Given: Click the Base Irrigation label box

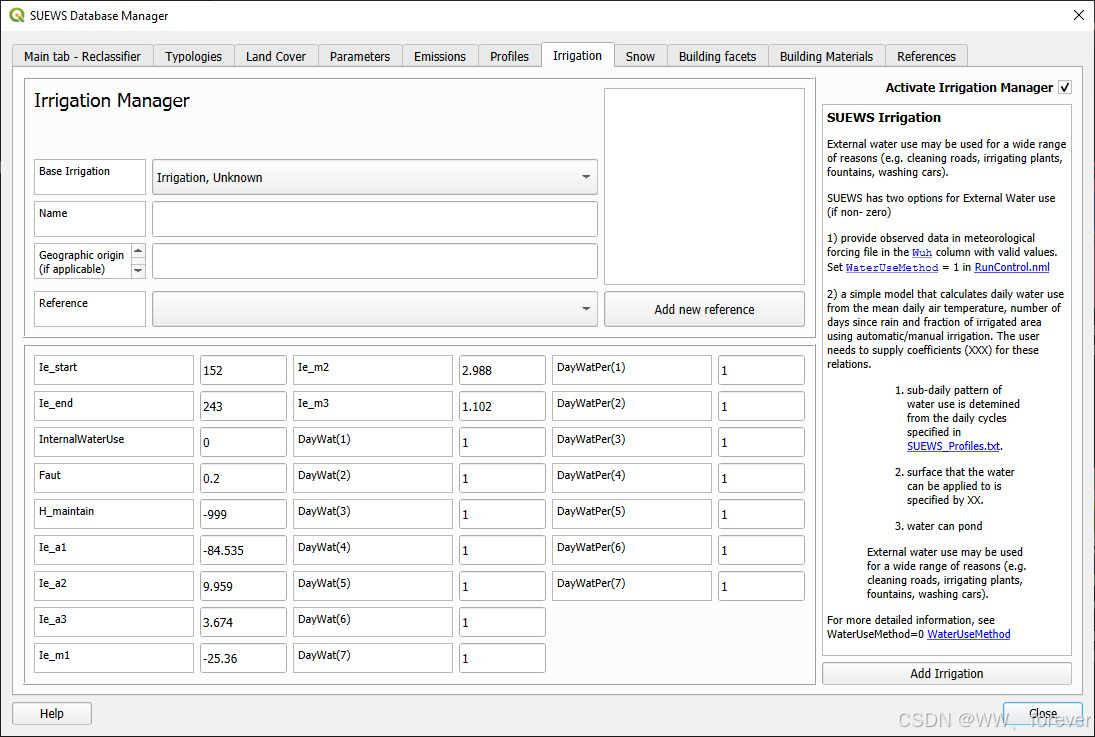Looking at the screenshot, I should (90, 177).
